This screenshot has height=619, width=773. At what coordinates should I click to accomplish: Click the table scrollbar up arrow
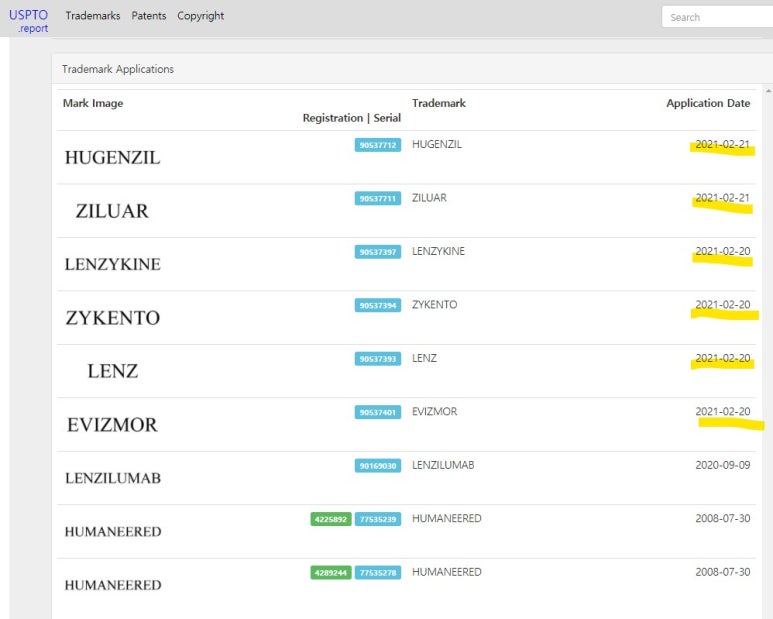click(x=768, y=91)
